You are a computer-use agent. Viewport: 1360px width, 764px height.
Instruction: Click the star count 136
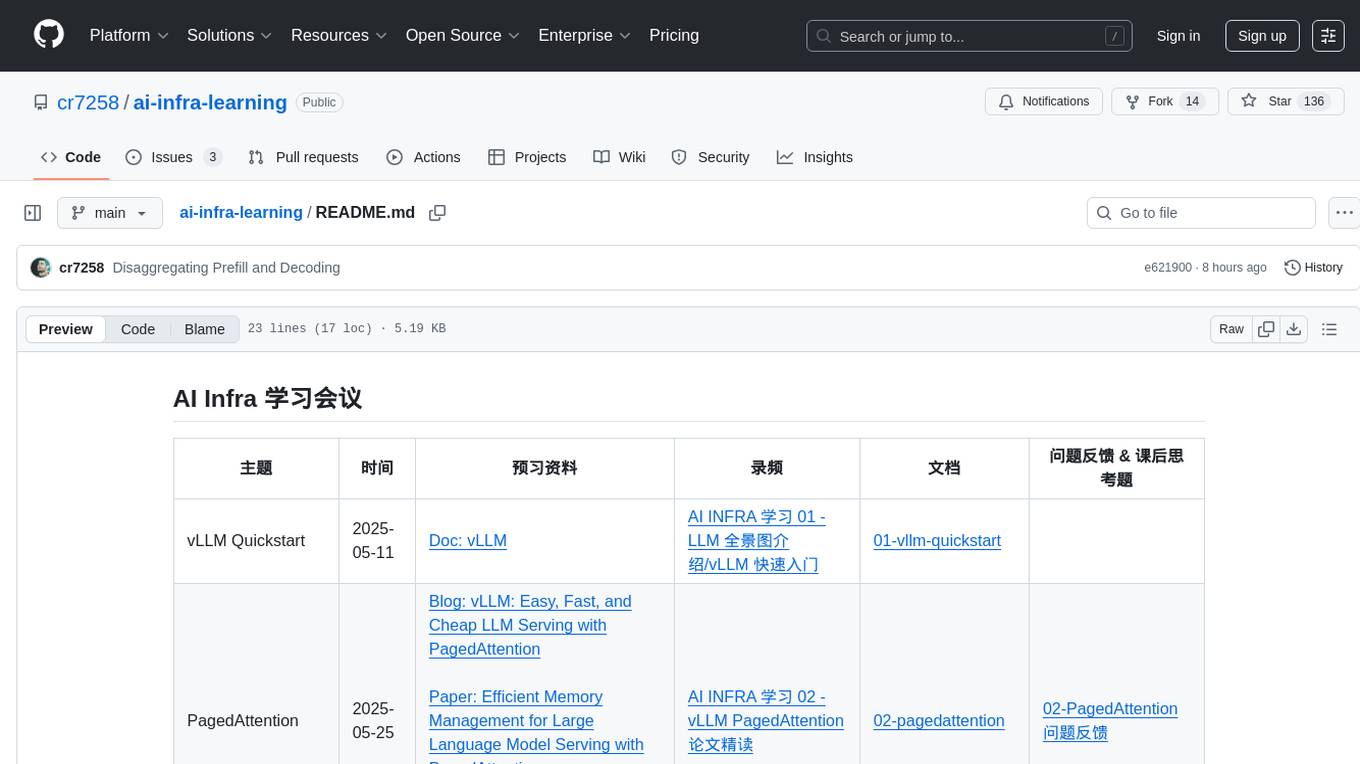(1314, 102)
